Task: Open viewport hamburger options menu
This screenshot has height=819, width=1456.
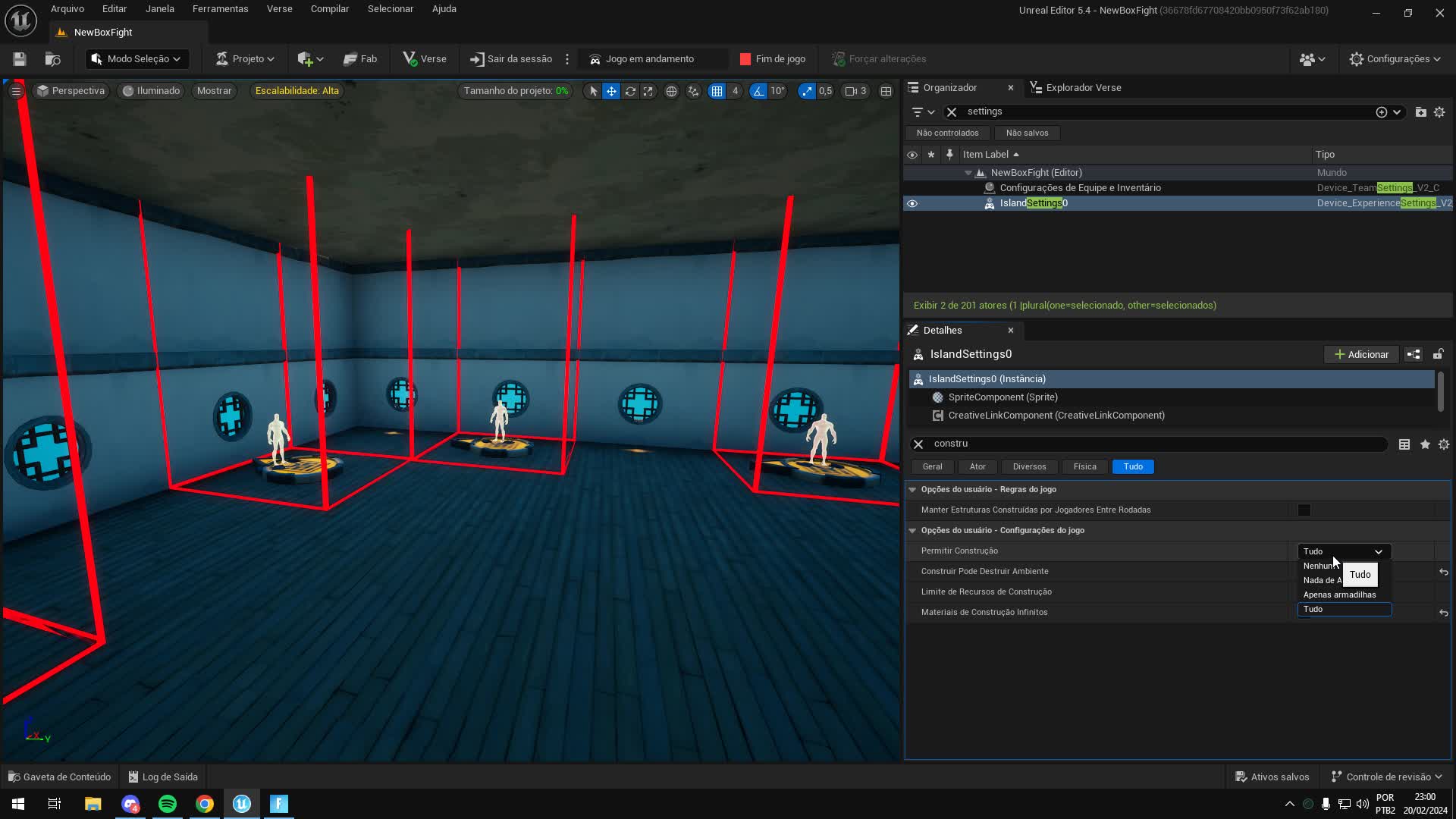Action: point(16,91)
